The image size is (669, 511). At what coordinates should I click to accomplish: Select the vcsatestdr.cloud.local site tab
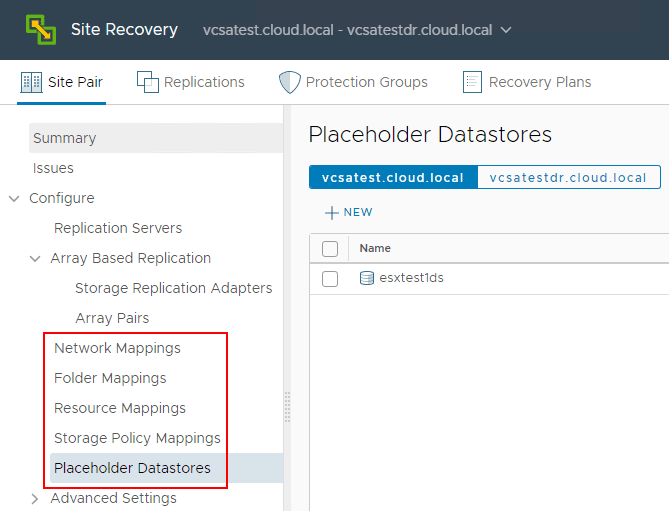(569, 177)
